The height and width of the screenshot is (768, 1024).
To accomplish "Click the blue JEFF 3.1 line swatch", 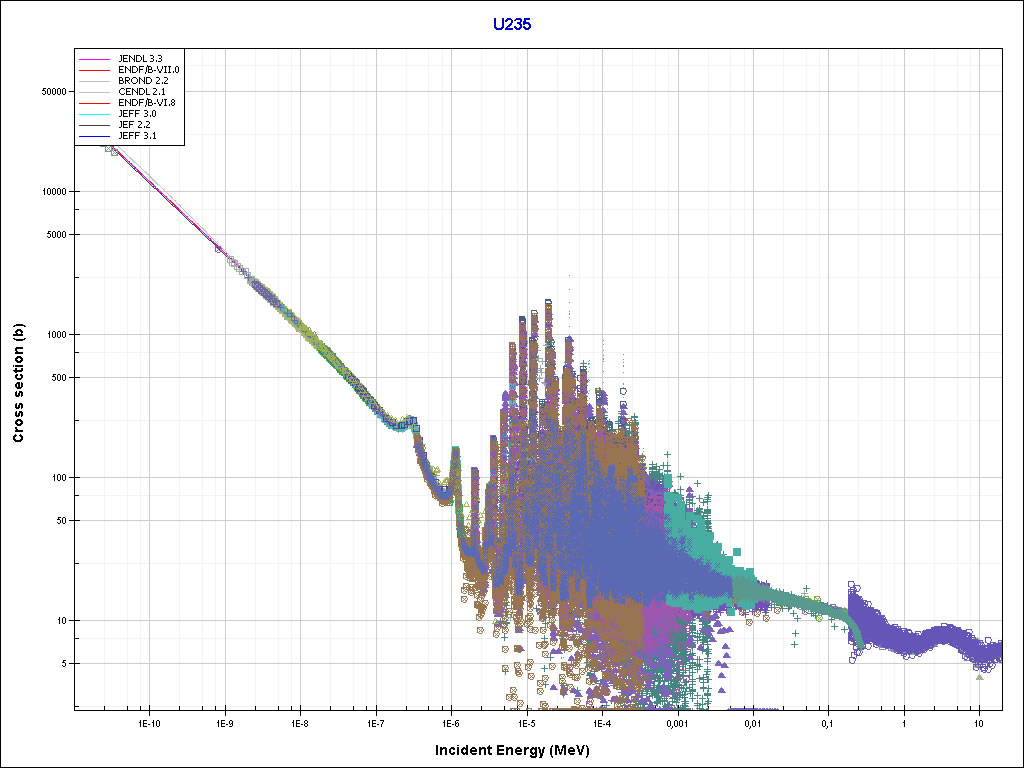I will pyautogui.click(x=95, y=136).
